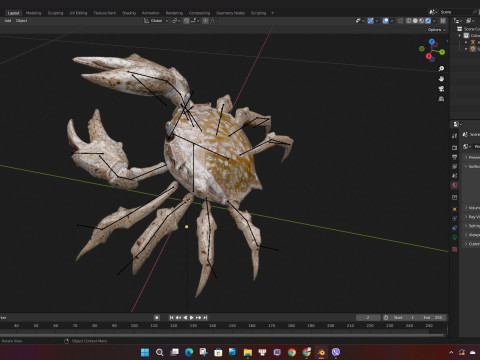Select wireframe viewport shading
This screenshot has width=480, height=360.
(x=409, y=21)
